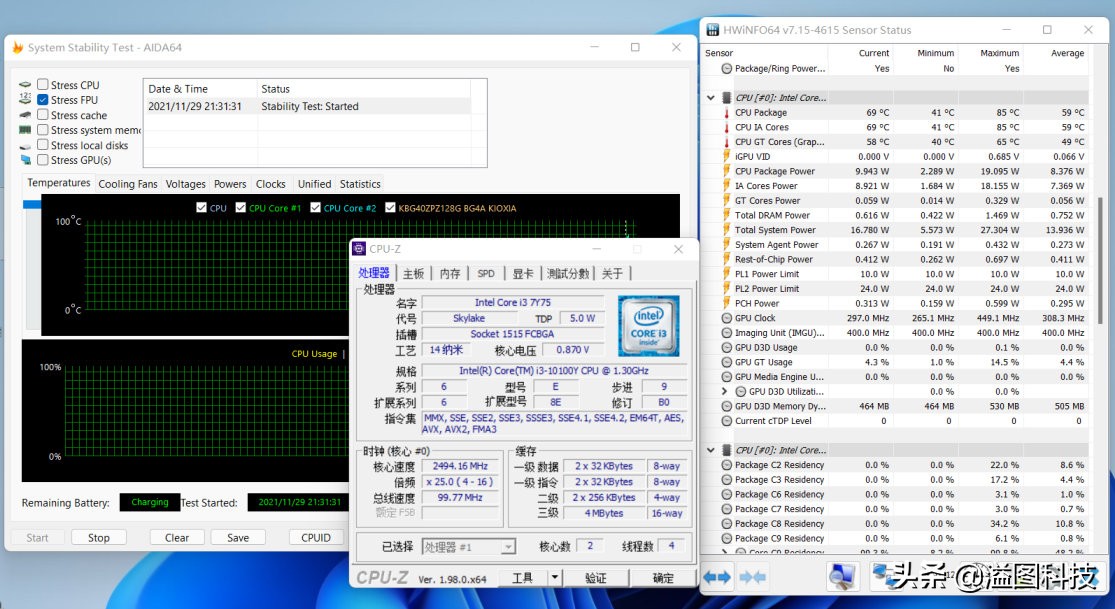Tick the Stress local disks checkbox
Viewport: 1115px width, 609px height.
pos(43,145)
